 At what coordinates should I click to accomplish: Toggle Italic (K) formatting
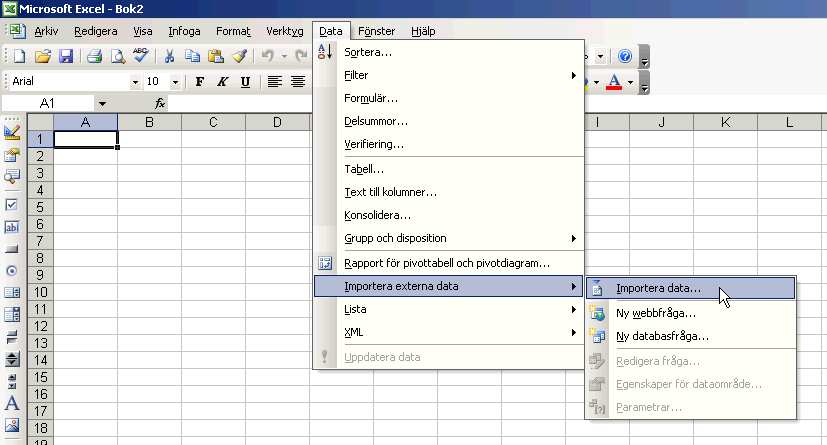(223, 82)
